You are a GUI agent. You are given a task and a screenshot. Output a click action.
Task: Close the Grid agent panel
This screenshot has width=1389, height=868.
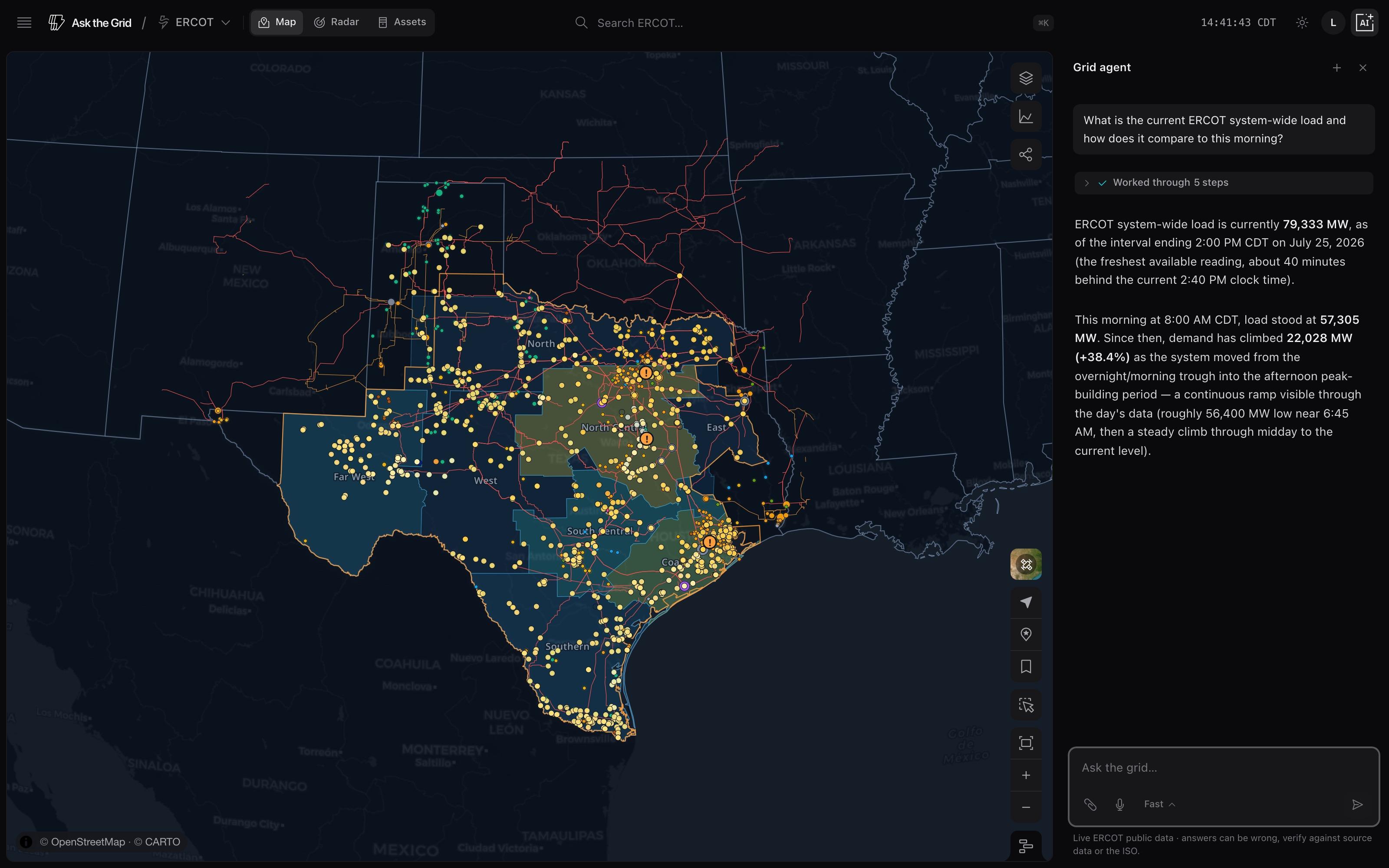click(x=1363, y=68)
